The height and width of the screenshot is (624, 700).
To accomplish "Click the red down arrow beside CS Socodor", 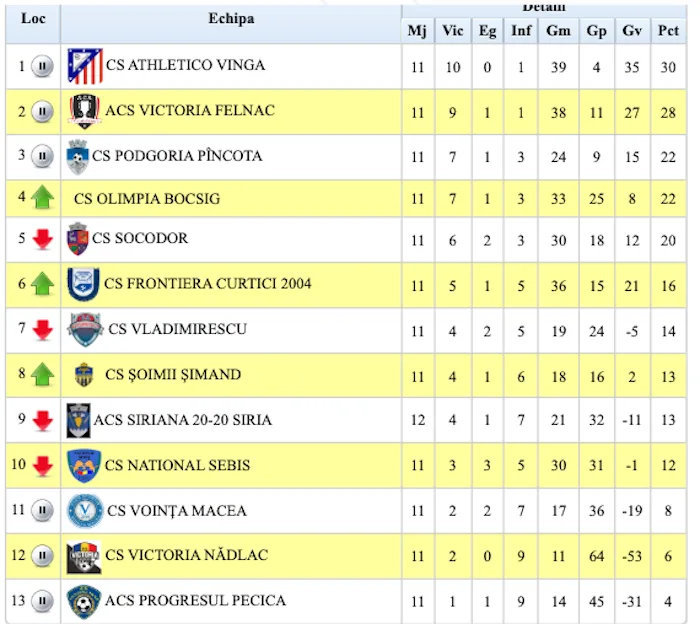I will pos(42,239).
